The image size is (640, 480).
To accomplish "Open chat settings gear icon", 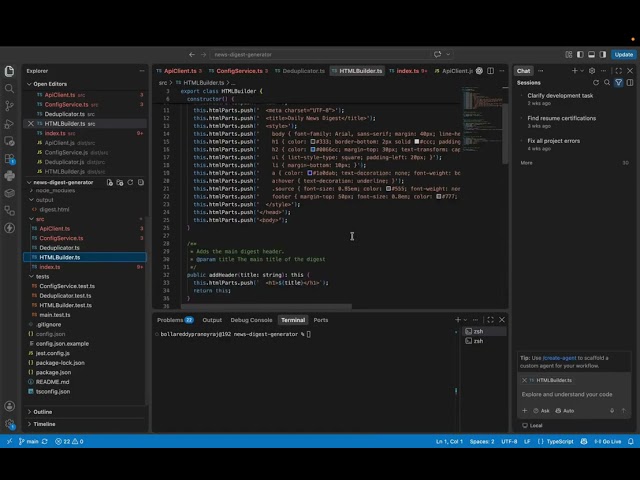I will (x=592, y=71).
